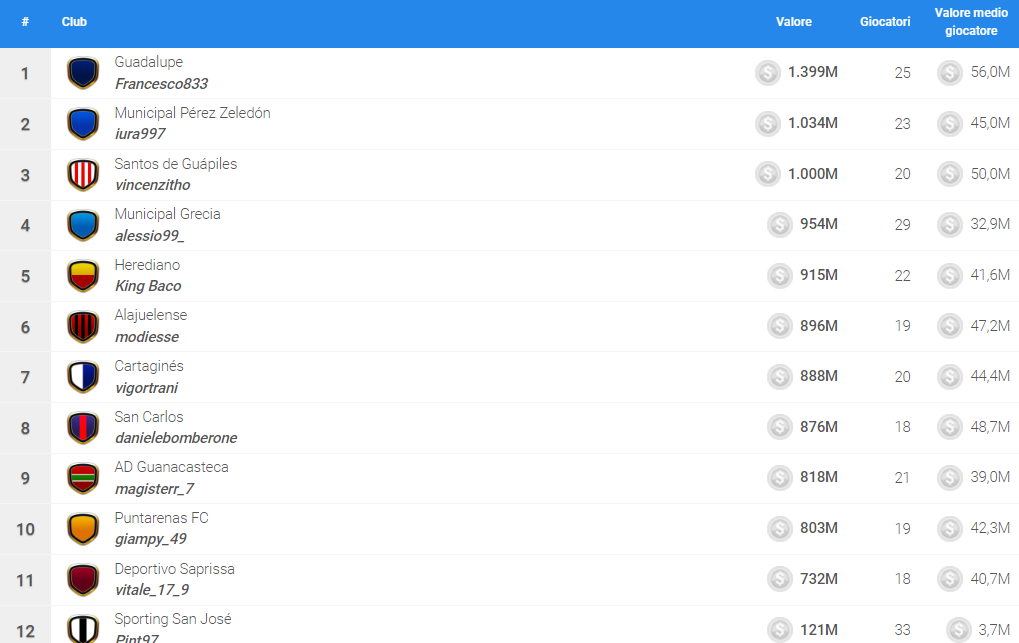Image resolution: width=1019 pixels, height=643 pixels.
Task: Click the Alajuelense red-black striped crest
Action: pyautogui.click(x=82, y=327)
